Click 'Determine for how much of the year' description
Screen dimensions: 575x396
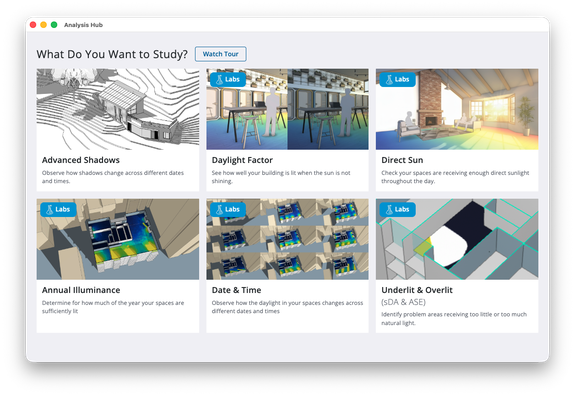(113, 307)
